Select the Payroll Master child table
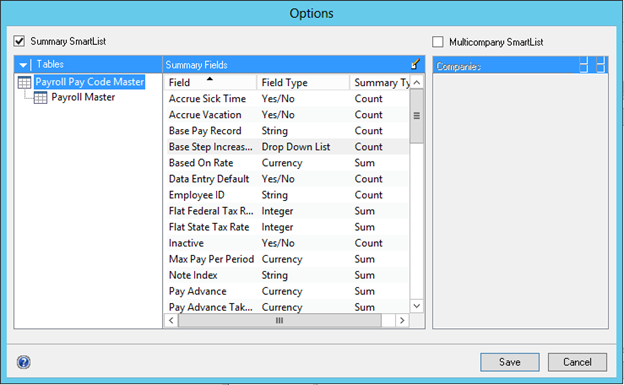 (x=83, y=97)
